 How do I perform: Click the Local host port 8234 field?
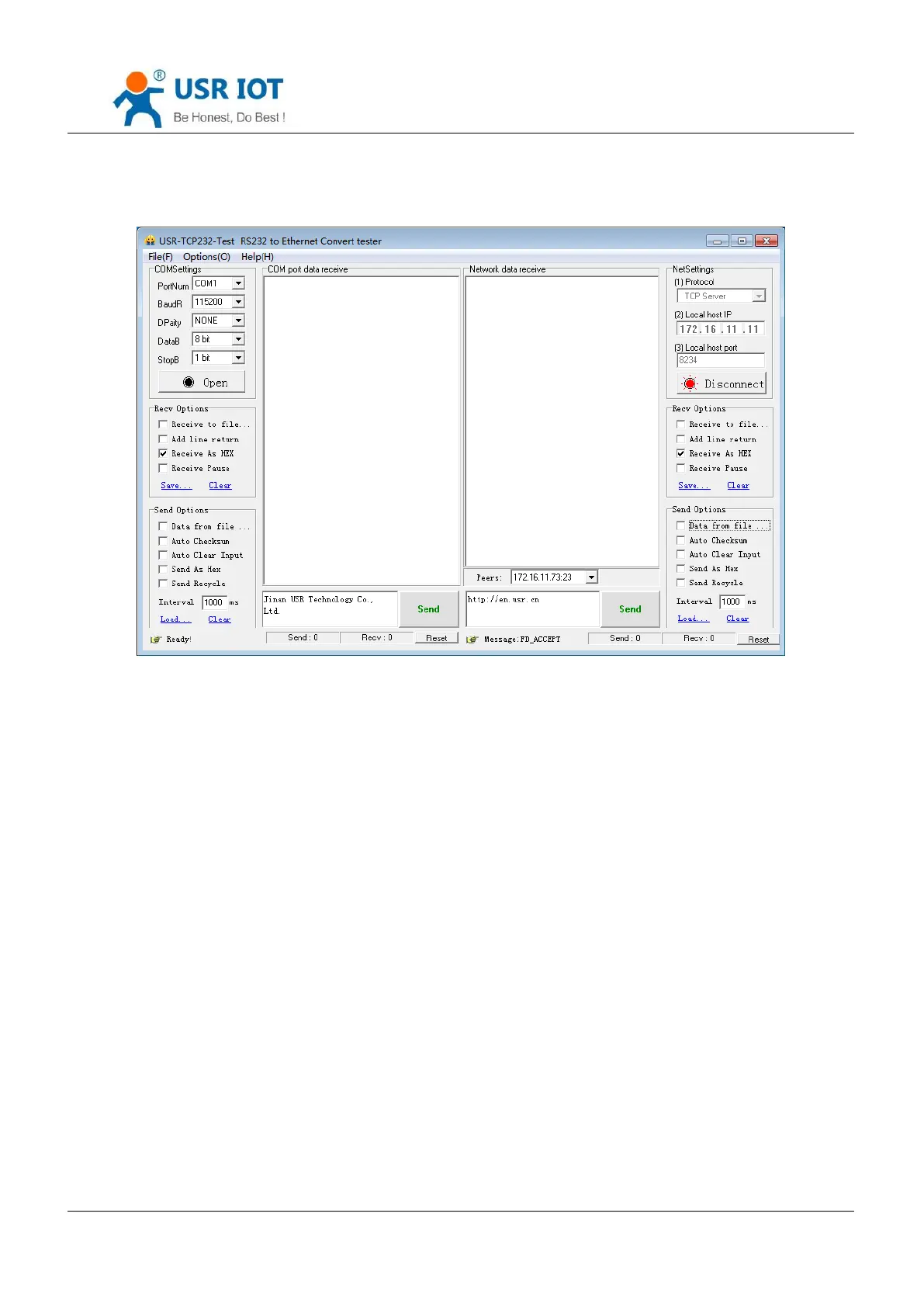point(721,360)
